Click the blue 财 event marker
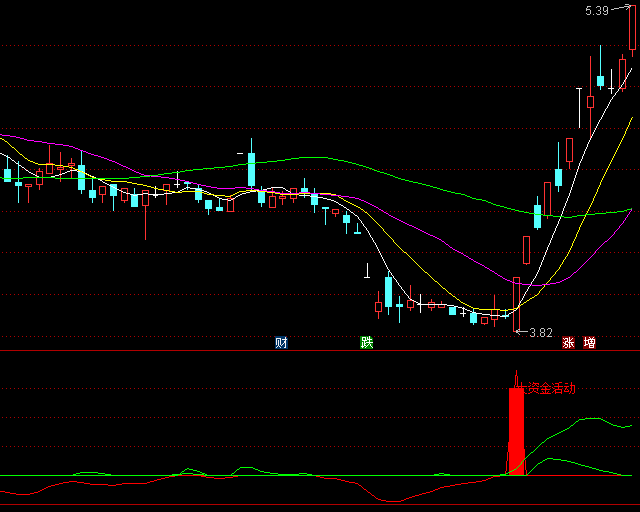The width and height of the screenshot is (640, 512). point(281,342)
